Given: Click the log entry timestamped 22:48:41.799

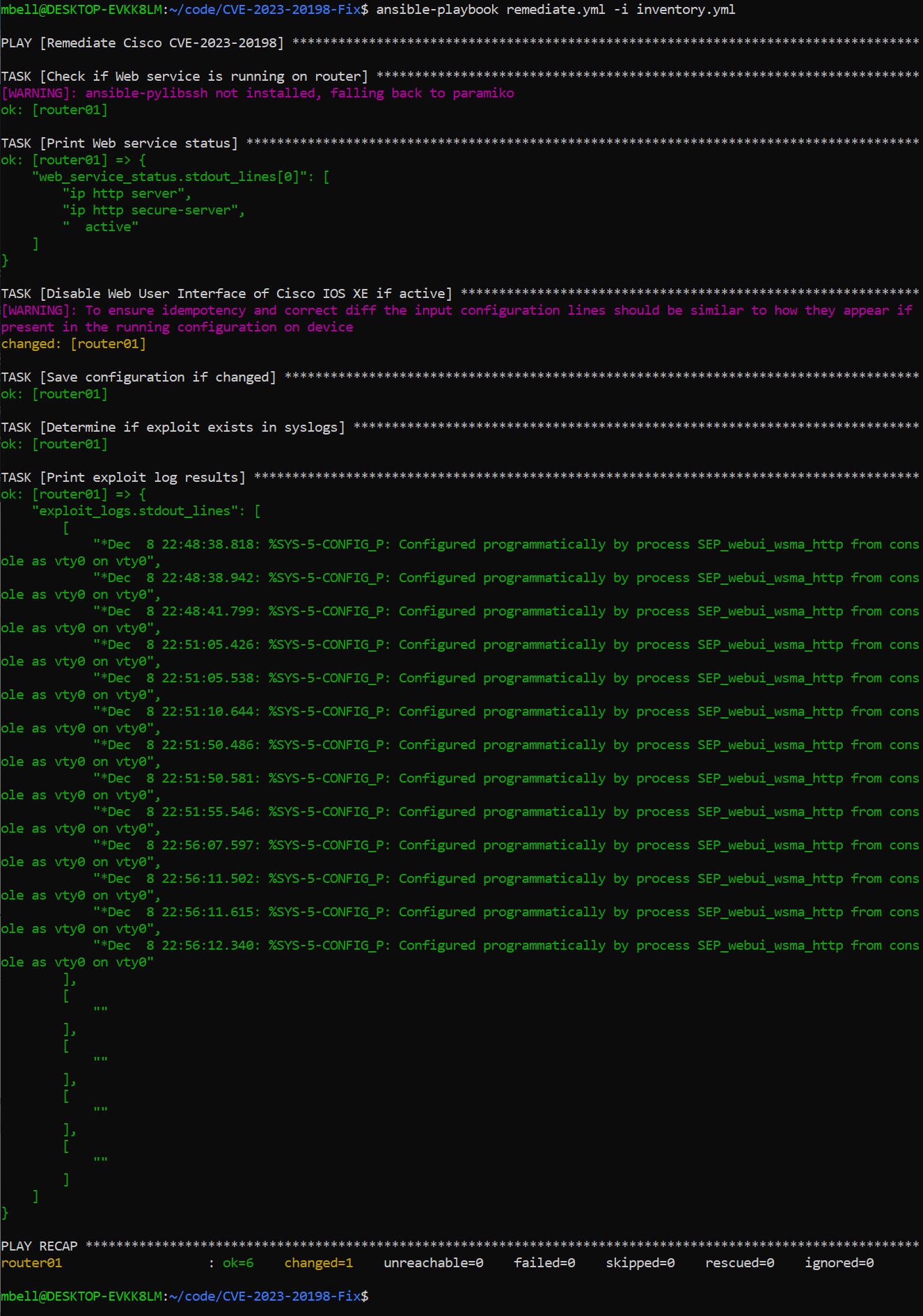Looking at the screenshot, I should point(460,620).
